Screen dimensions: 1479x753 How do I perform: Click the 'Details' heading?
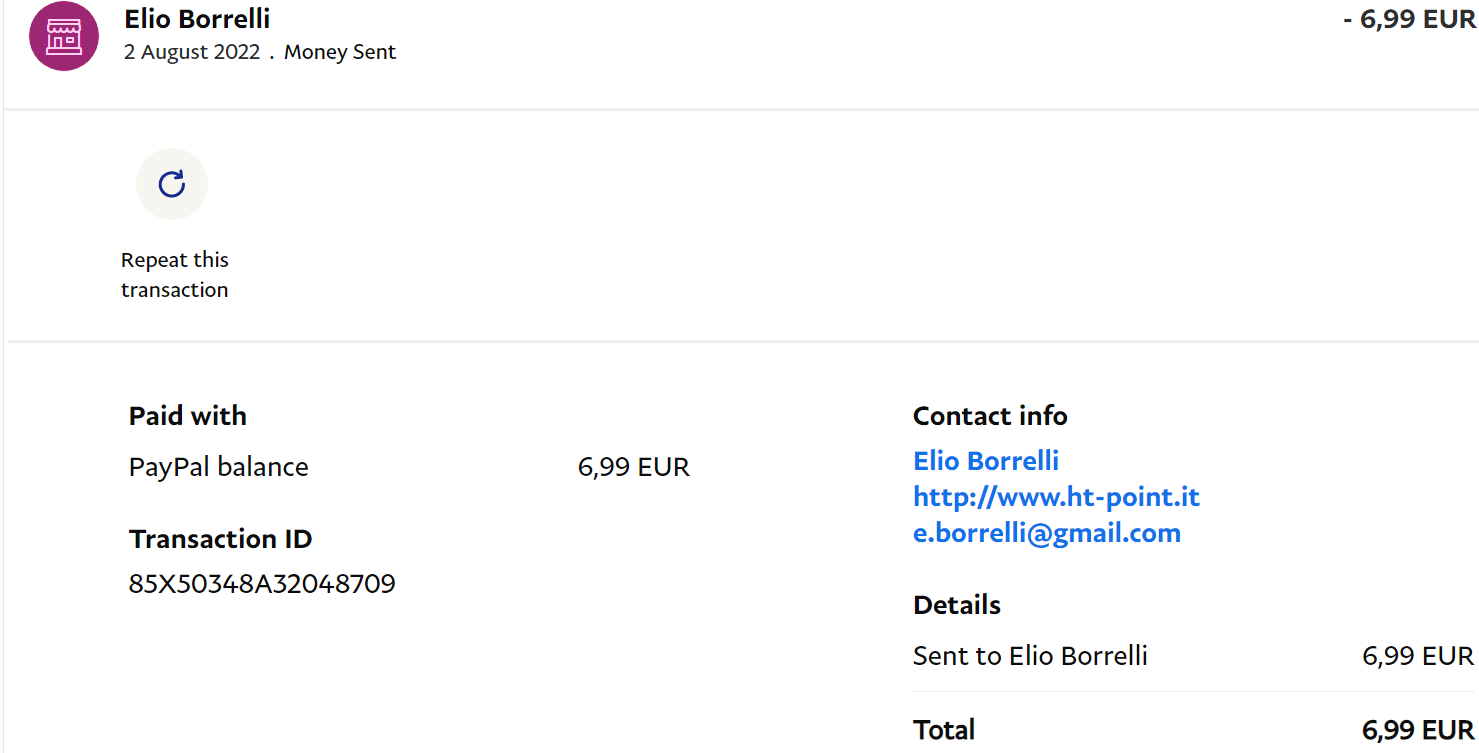[x=956, y=605]
